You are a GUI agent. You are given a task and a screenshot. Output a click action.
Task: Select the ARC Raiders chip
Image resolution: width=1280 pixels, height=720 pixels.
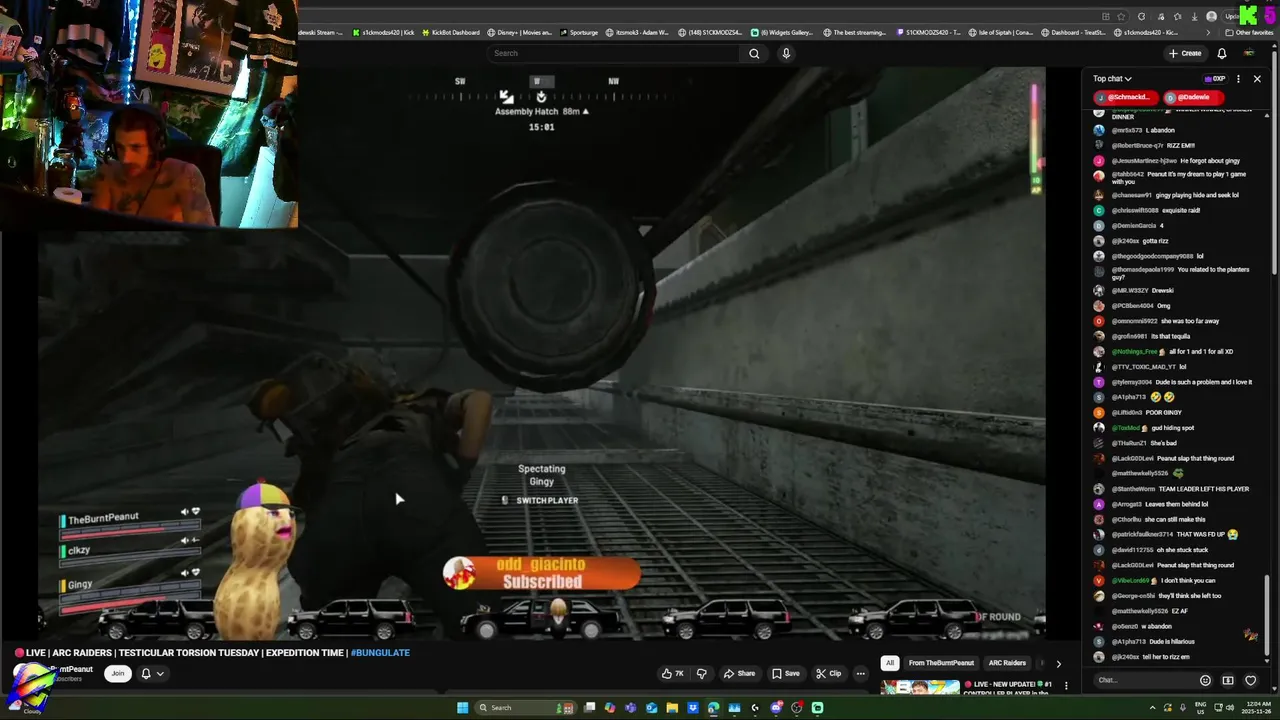click(1007, 663)
